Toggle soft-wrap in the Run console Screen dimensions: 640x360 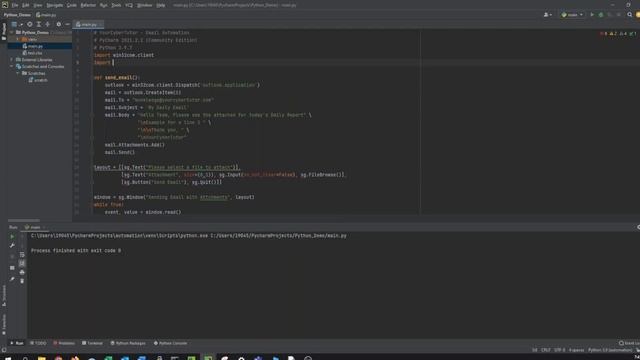coord(22,255)
